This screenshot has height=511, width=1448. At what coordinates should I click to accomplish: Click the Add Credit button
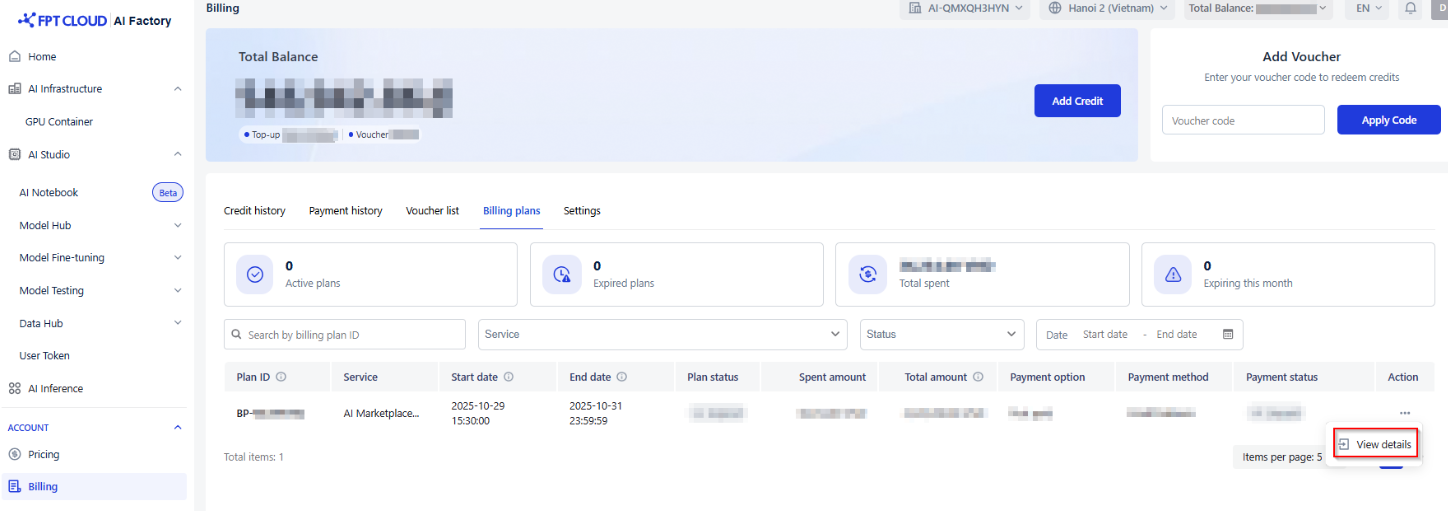[1077, 101]
